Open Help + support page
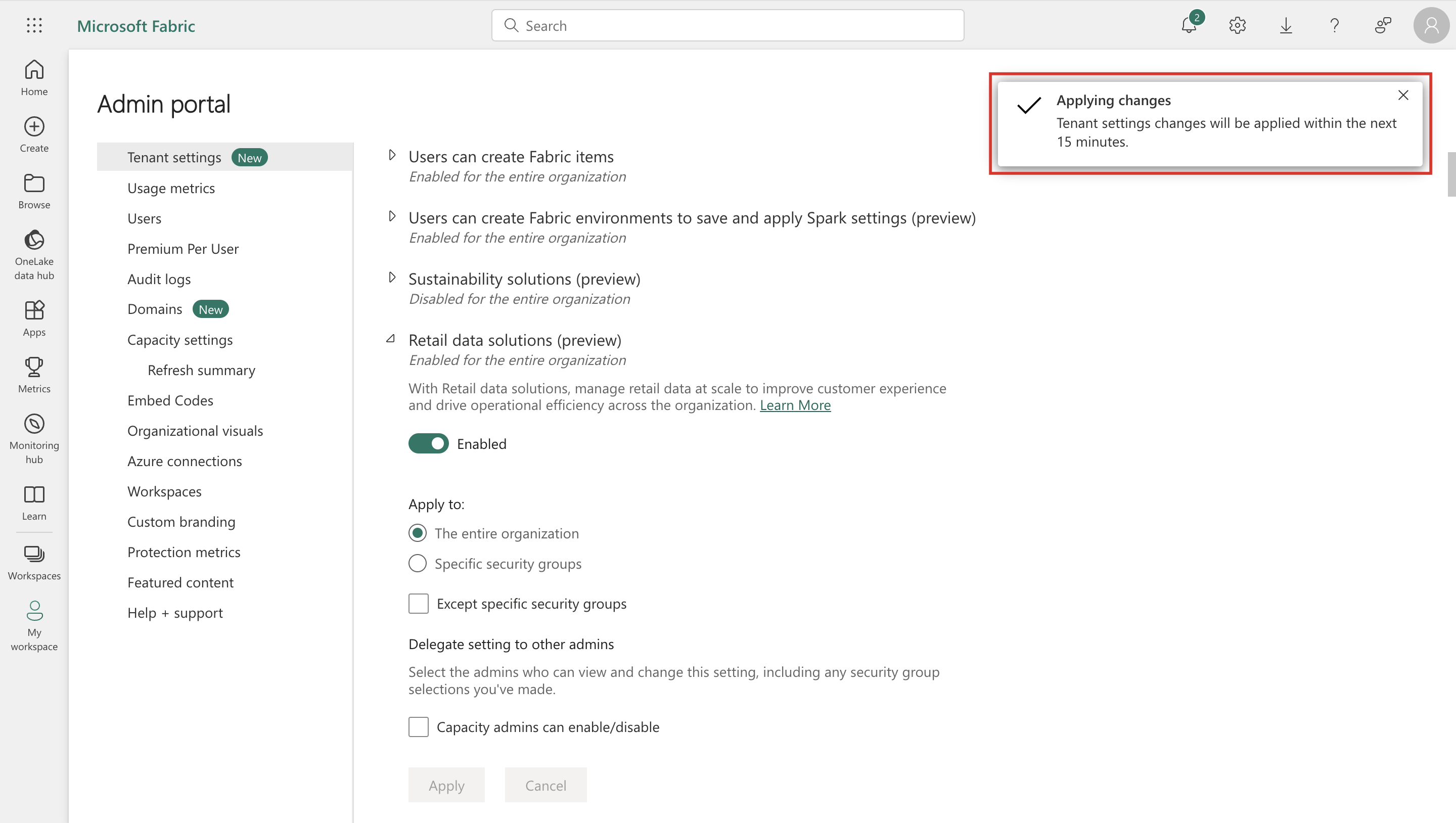The image size is (1456, 823). (174, 613)
